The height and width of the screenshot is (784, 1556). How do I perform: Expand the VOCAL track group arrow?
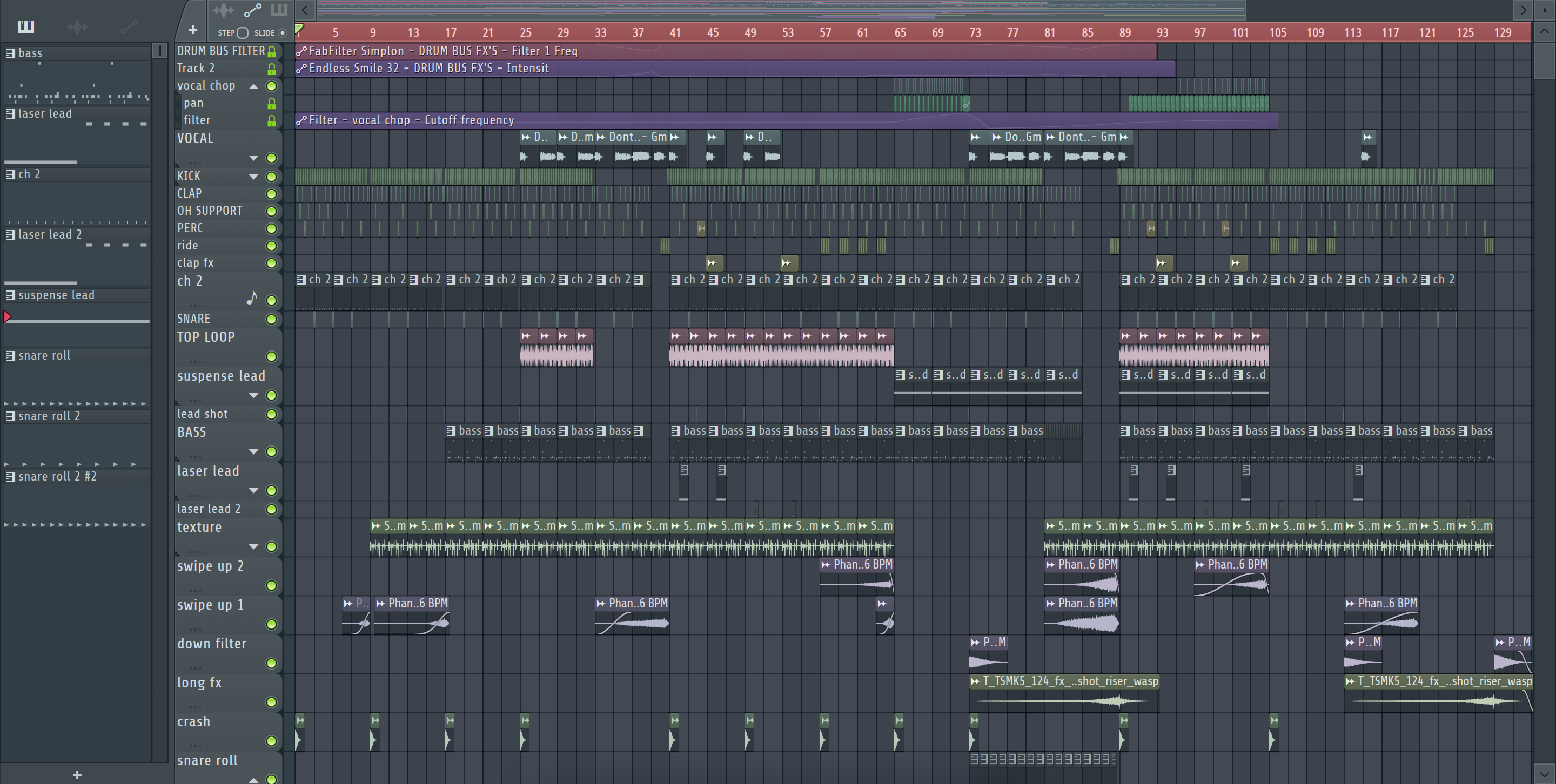click(254, 158)
